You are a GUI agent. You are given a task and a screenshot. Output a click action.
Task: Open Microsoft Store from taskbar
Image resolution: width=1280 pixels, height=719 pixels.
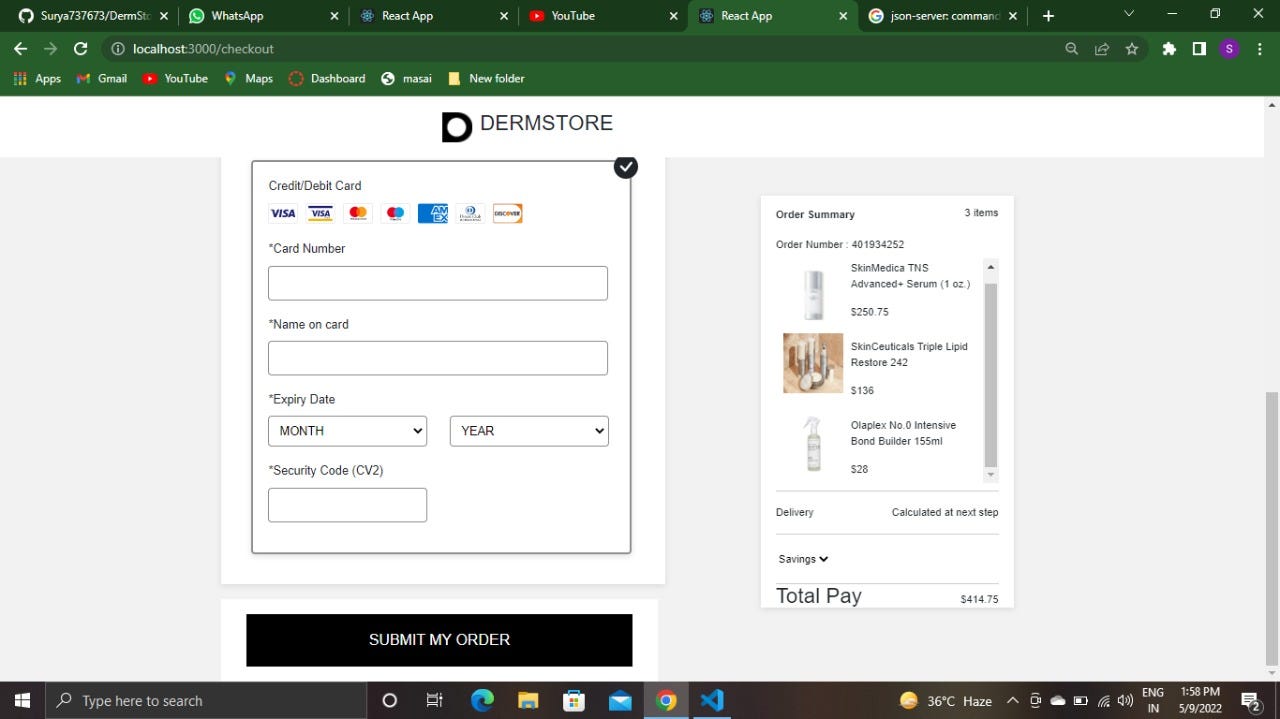(x=574, y=700)
